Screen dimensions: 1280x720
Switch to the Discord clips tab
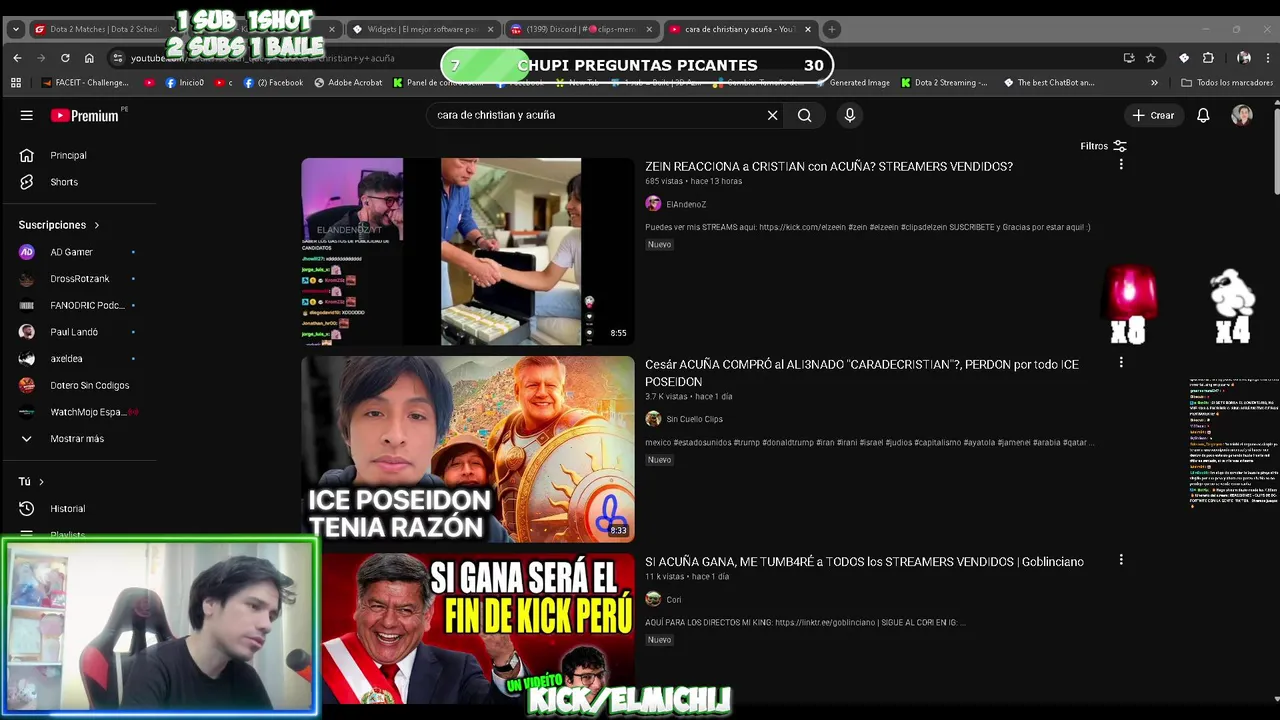[581, 29]
